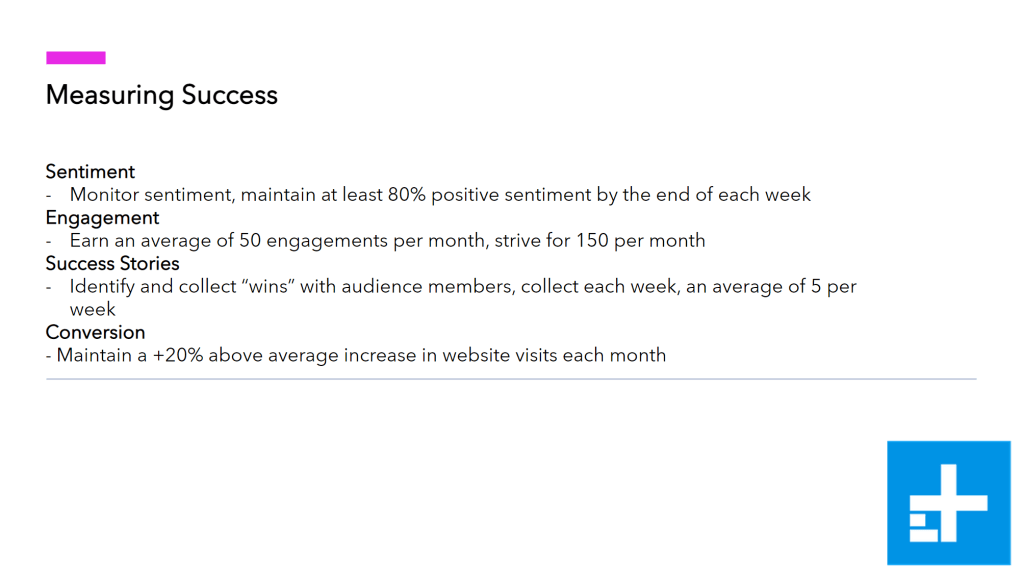Click the "Earn an average of 50 engagements" line
Image resolution: width=1023 pixels, height=574 pixels.
(387, 241)
